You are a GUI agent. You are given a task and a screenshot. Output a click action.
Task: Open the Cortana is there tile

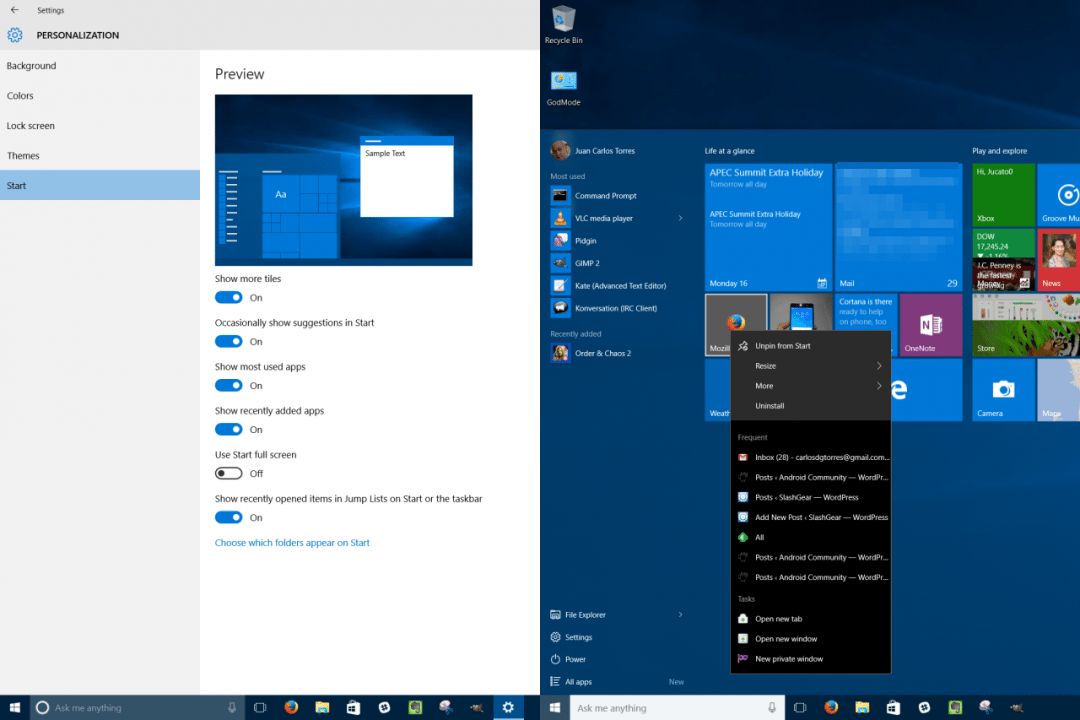tap(865, 312)
